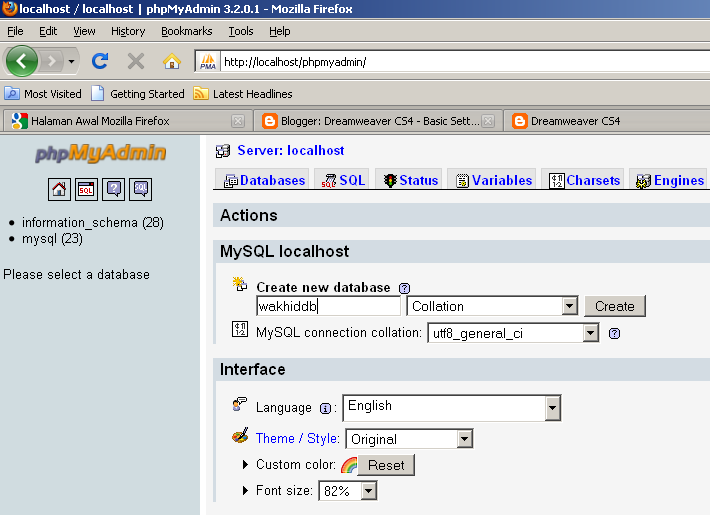The width and height of the screenshot is (710, 515).
Task: Open the Help menu
Action: click(x=279, y=31)
